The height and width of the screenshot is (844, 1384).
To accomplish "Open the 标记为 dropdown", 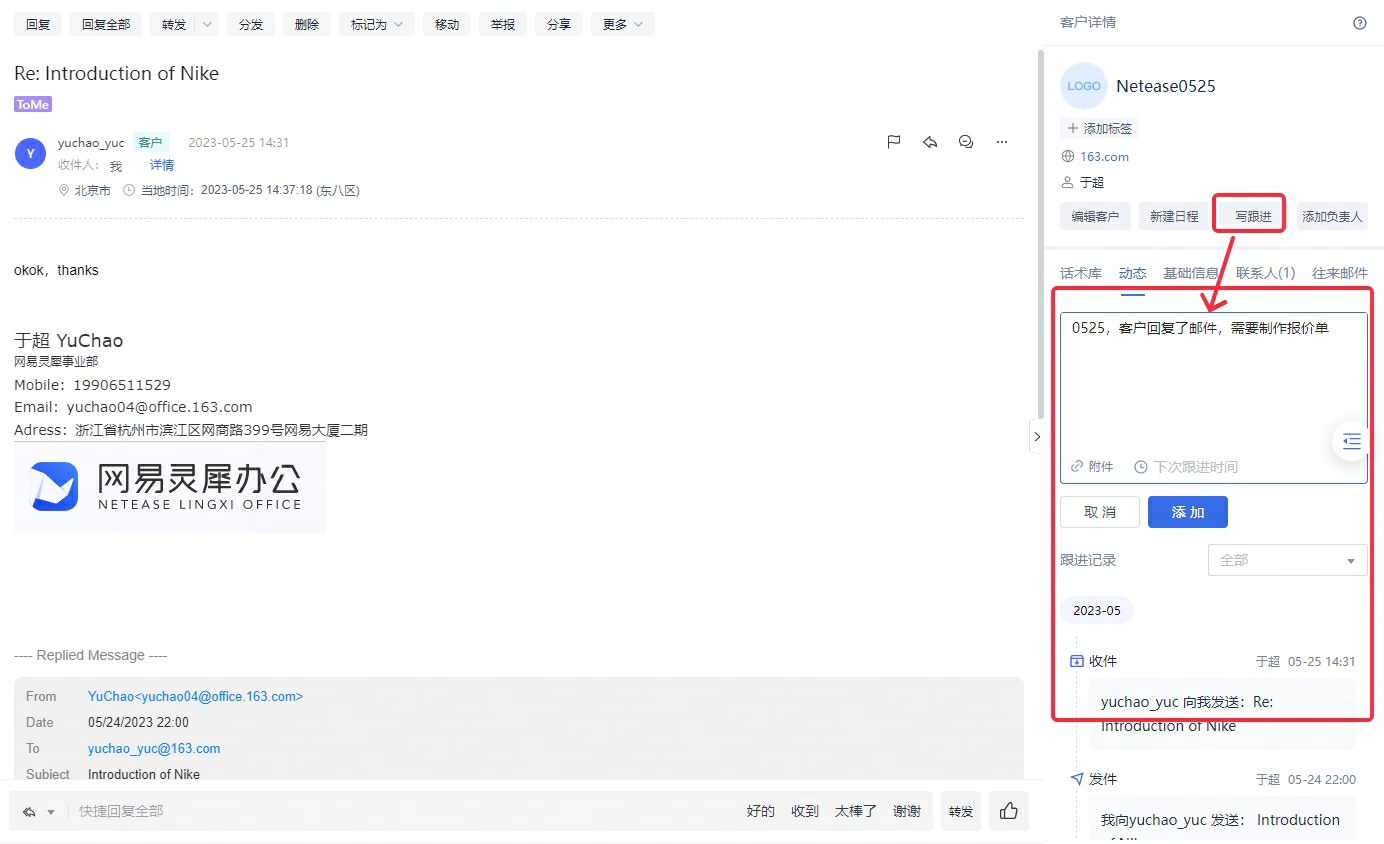I will 377,24.
